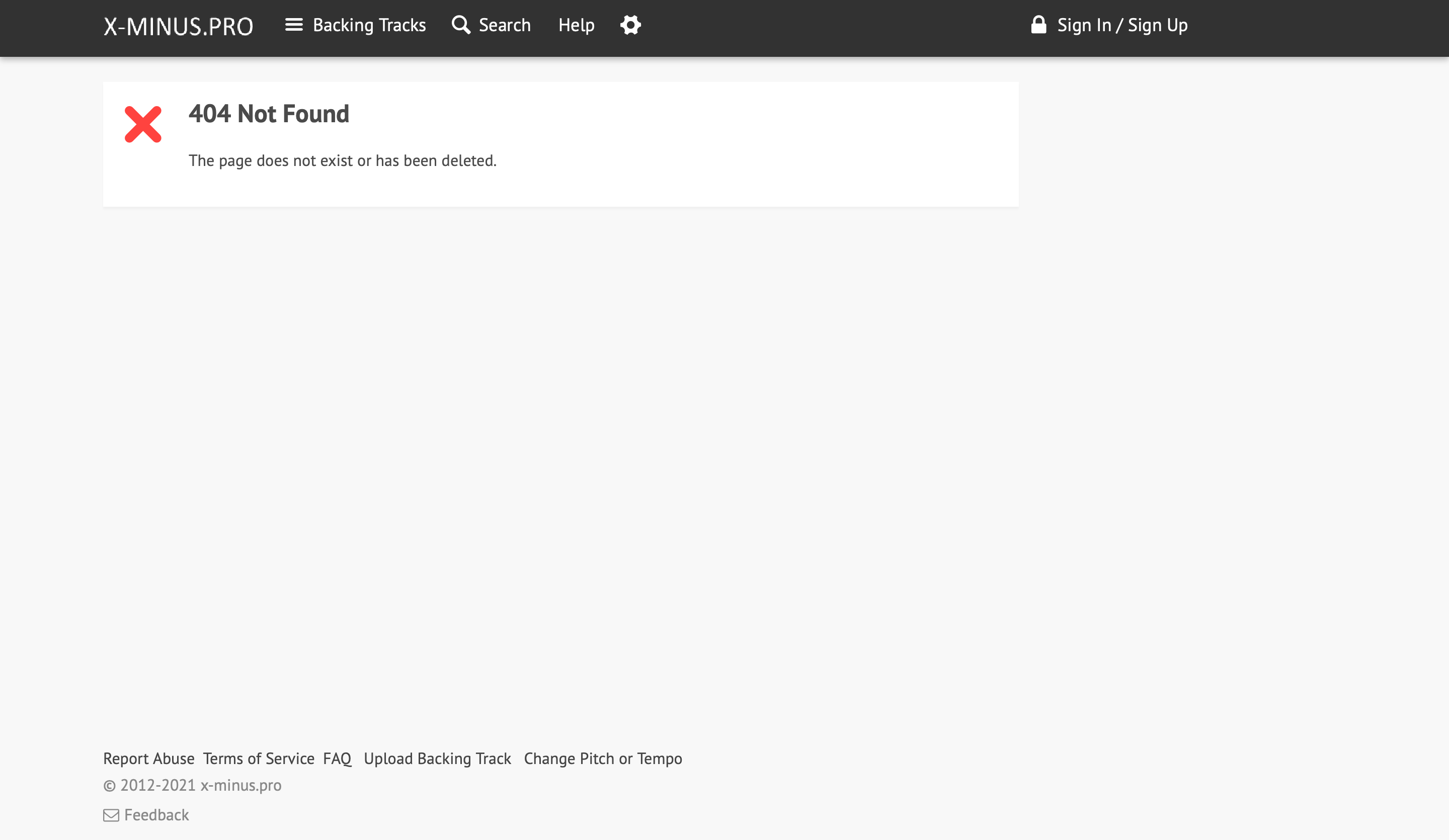The image size is (1449, 840).
Task: Open Change Pitch or Tempo tool
Action: click(603, 759)
